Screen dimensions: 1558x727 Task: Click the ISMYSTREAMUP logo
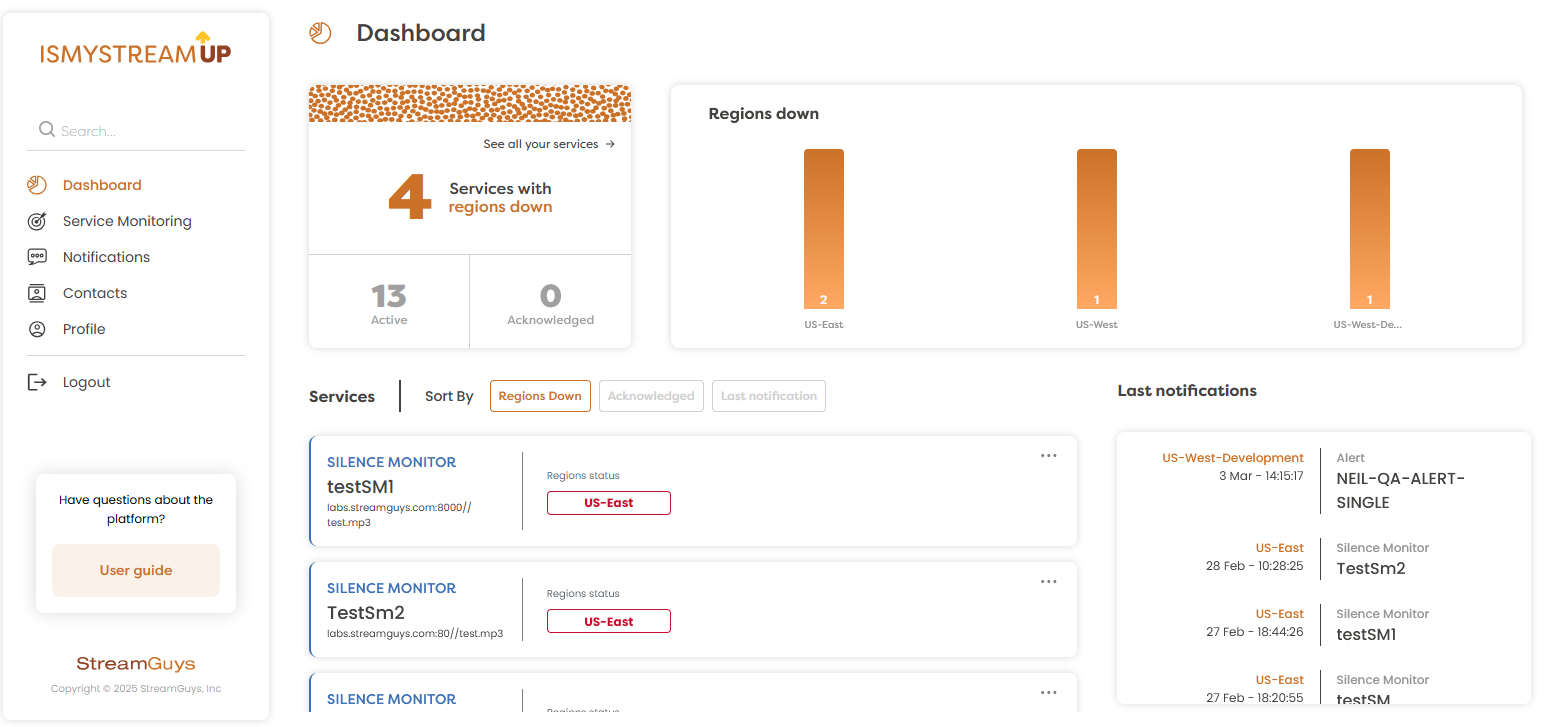click(x=136, y=50)
